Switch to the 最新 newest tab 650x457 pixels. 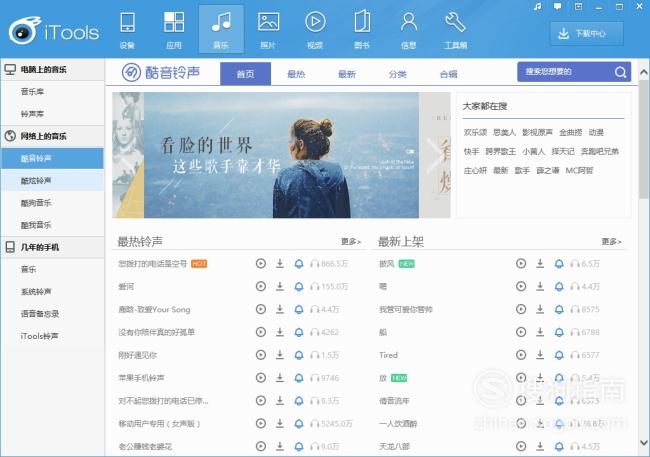347,74
